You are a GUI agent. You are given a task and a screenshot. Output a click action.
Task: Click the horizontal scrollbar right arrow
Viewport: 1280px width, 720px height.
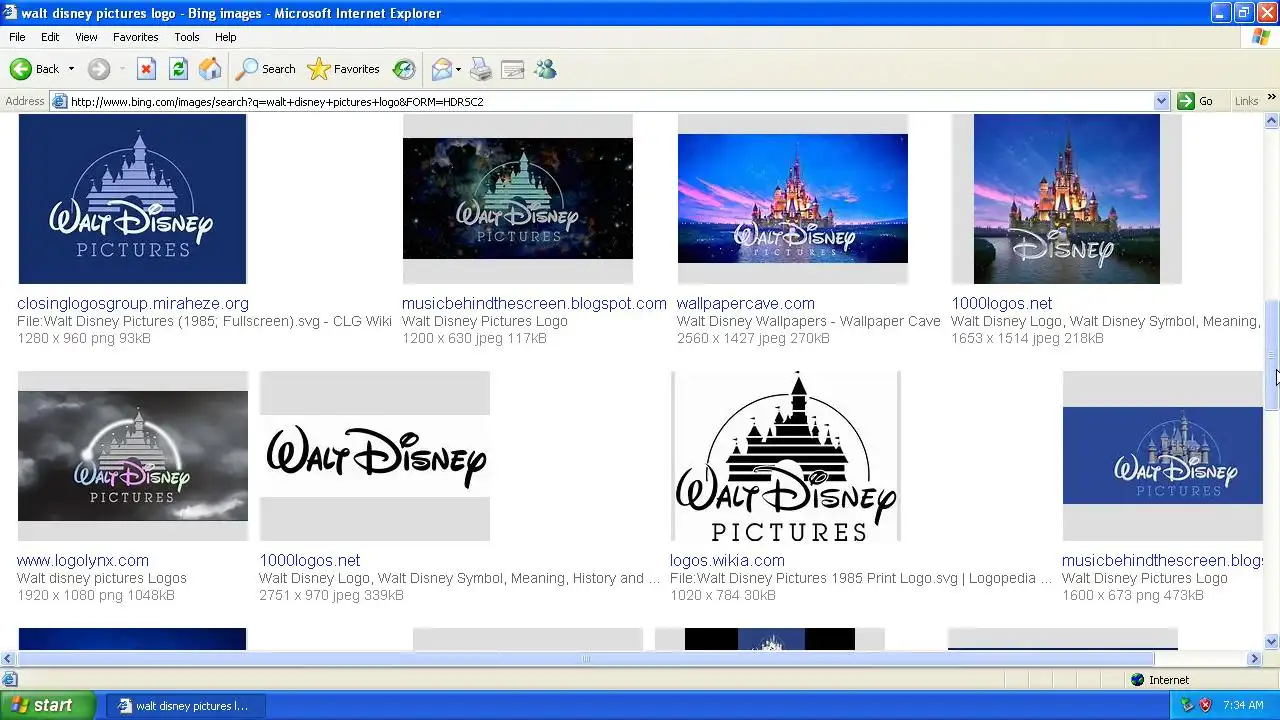[x=1255, y=658]
